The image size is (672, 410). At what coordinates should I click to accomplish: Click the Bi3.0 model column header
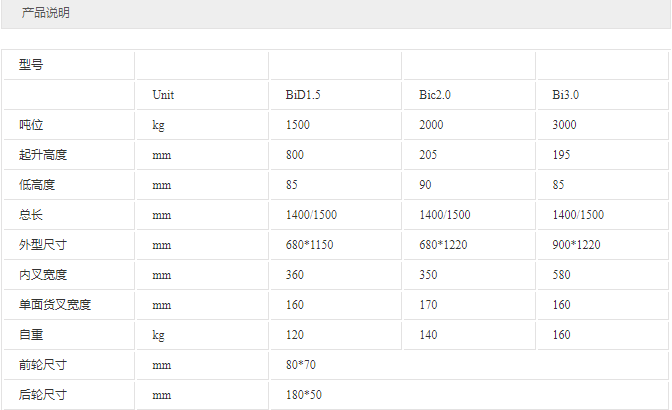(566, 95)
